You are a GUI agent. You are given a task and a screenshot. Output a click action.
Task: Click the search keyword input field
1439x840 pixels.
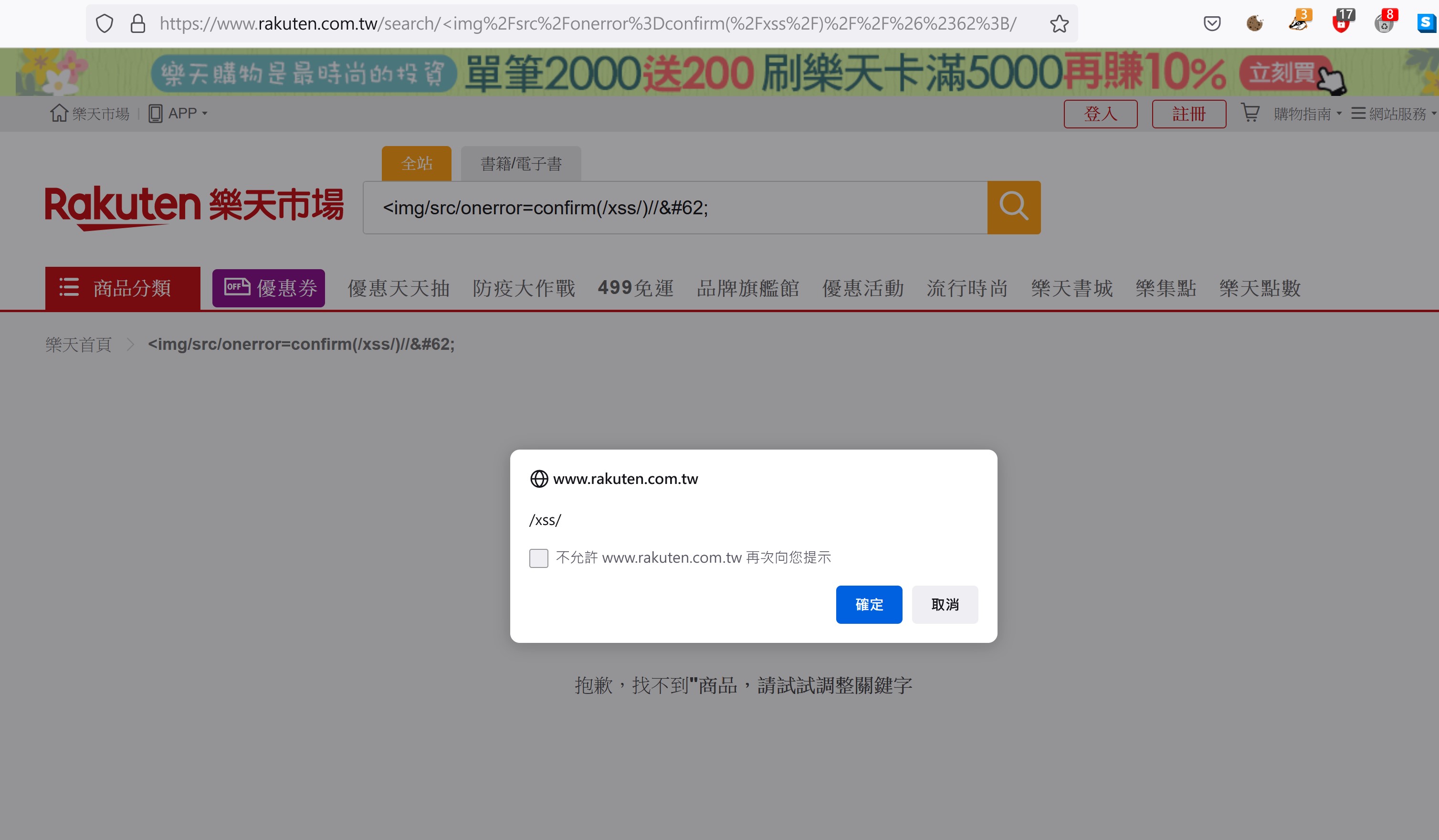[675, 207]
